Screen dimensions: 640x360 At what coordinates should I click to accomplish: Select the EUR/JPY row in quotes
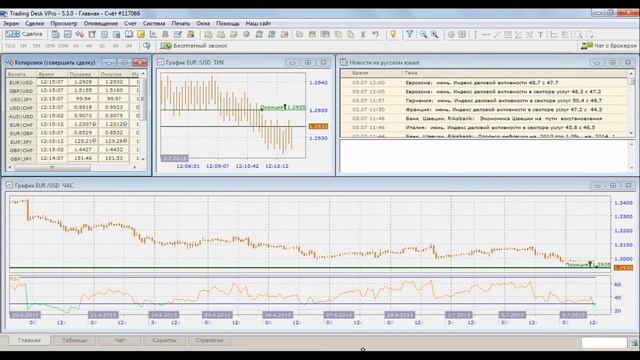coord(73,141)
